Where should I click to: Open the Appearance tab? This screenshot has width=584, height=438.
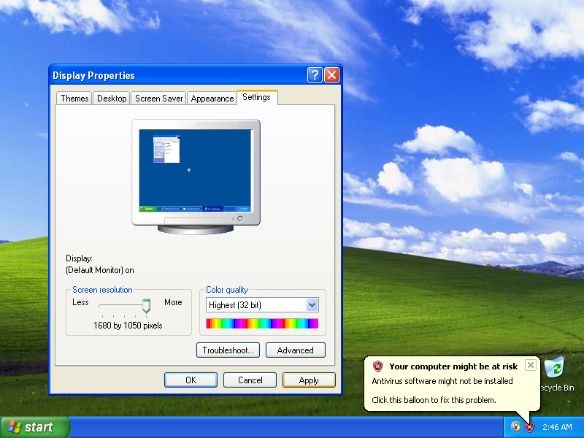coord(212,98)
